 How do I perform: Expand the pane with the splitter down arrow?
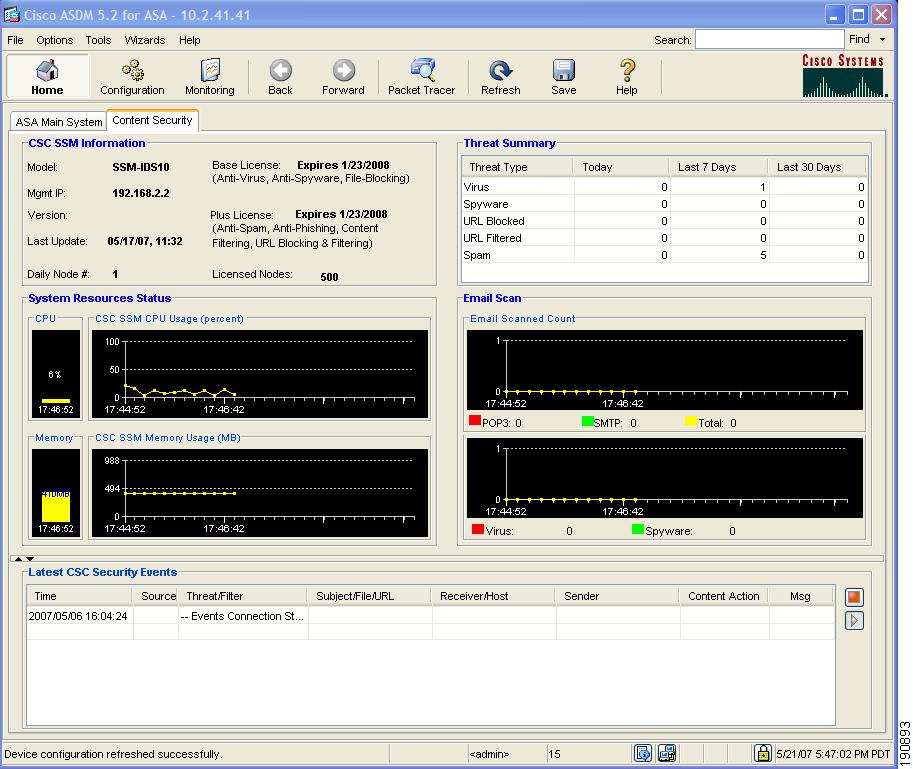point(30,559)
